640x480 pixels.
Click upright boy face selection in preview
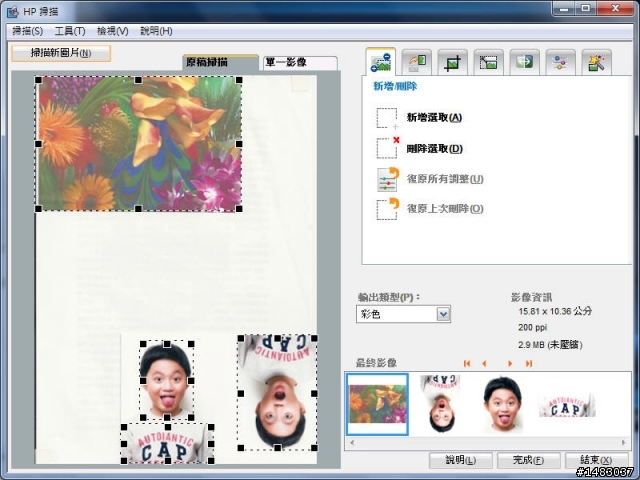(167, 380)
